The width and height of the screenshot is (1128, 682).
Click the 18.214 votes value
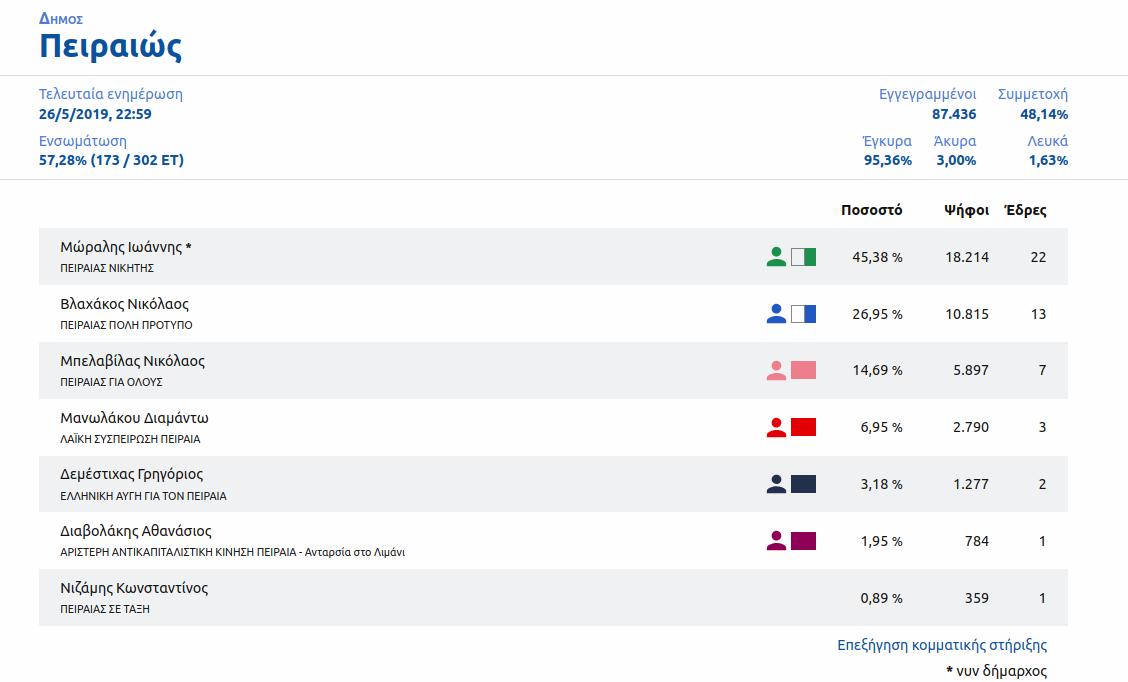pos(967,258)
